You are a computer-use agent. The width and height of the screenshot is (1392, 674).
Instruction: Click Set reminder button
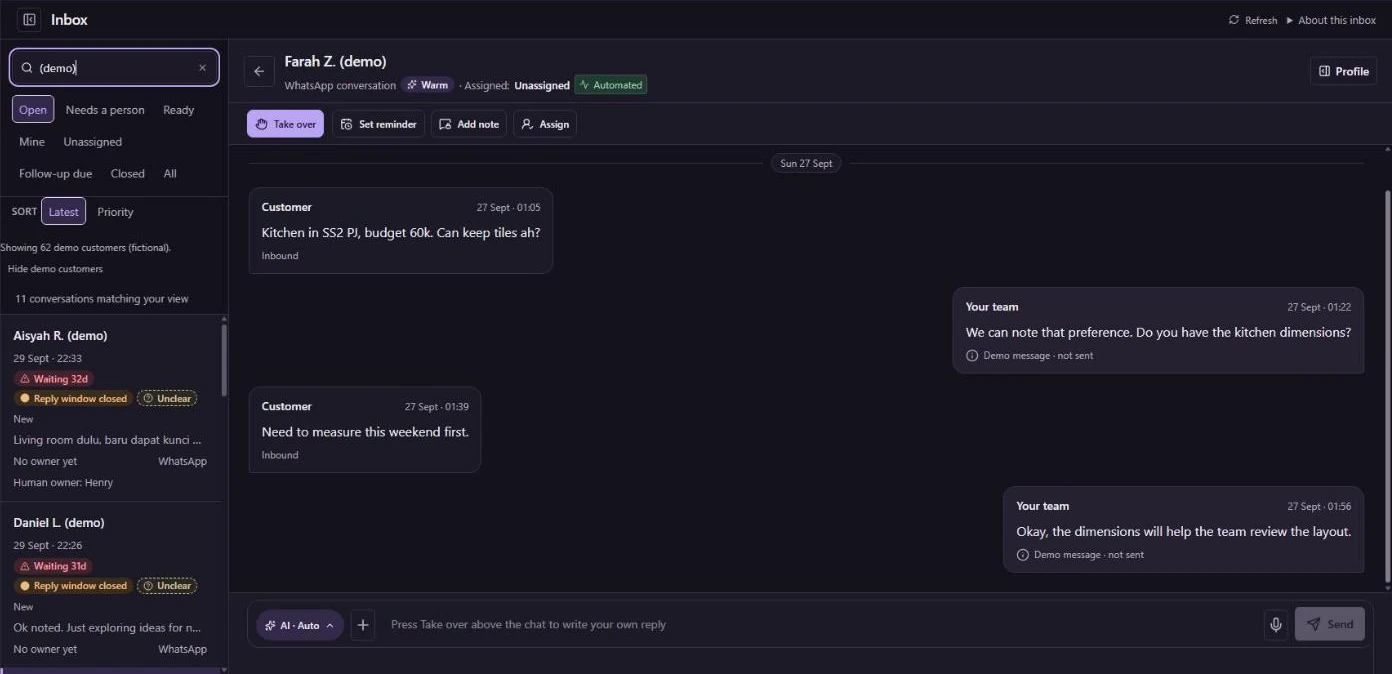pos(378,124)
